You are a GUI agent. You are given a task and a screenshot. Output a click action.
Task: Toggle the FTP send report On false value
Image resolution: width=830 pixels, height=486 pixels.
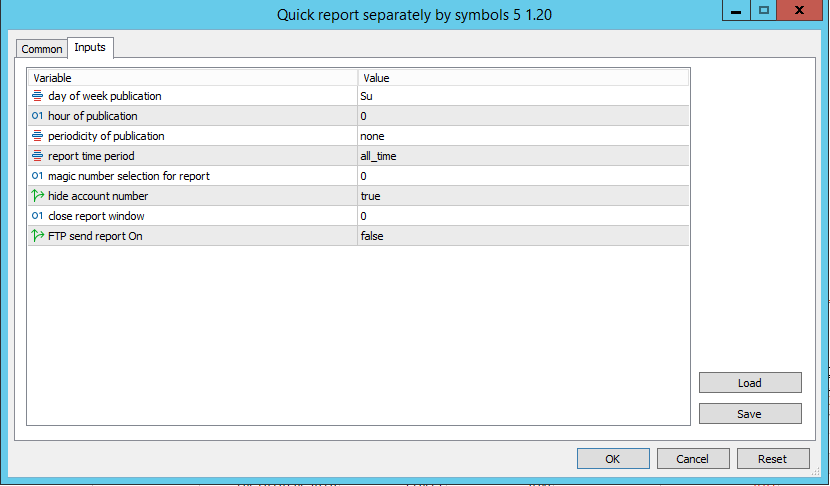[522, 236]
